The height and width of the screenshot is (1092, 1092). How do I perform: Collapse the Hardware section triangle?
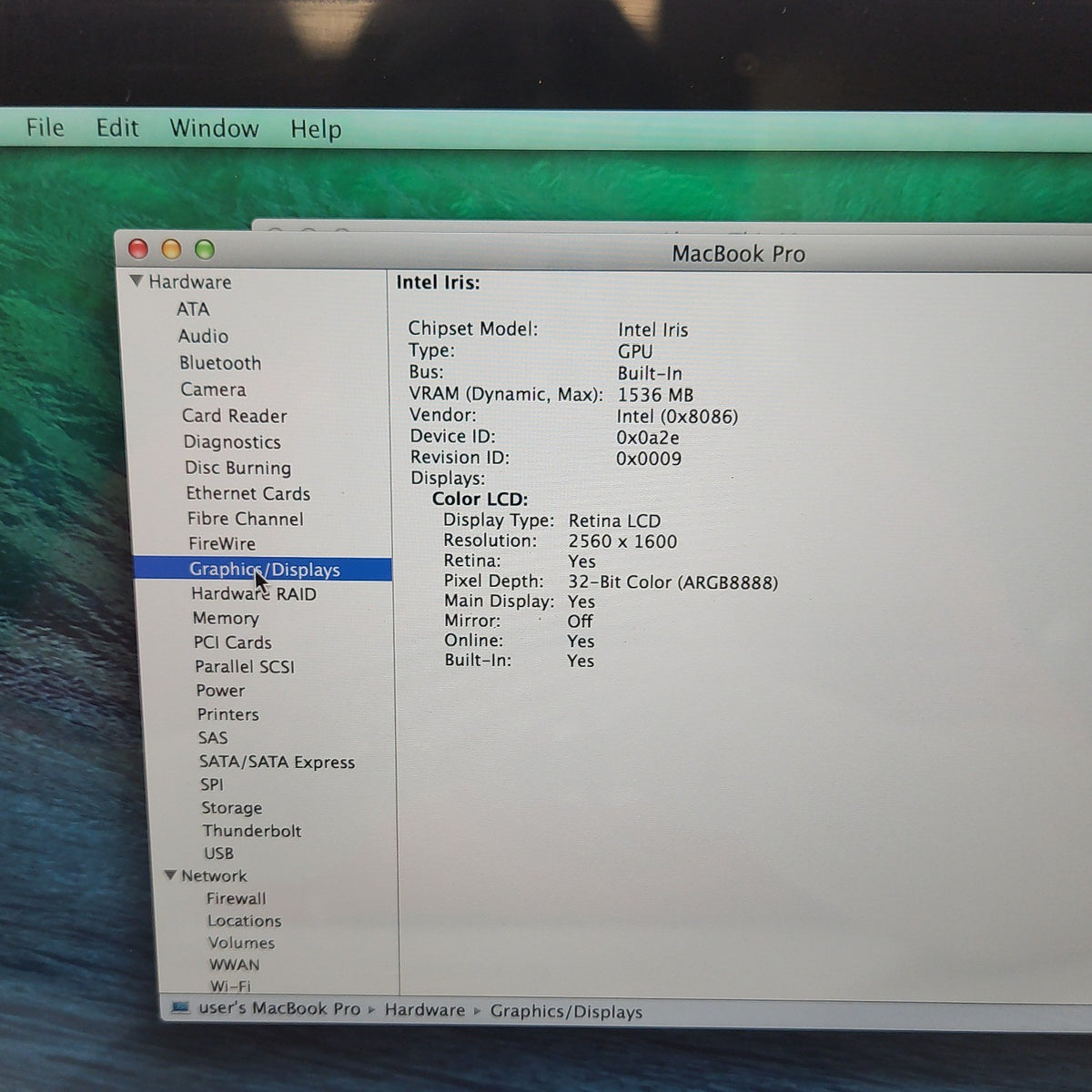click(x=136, y=281)
